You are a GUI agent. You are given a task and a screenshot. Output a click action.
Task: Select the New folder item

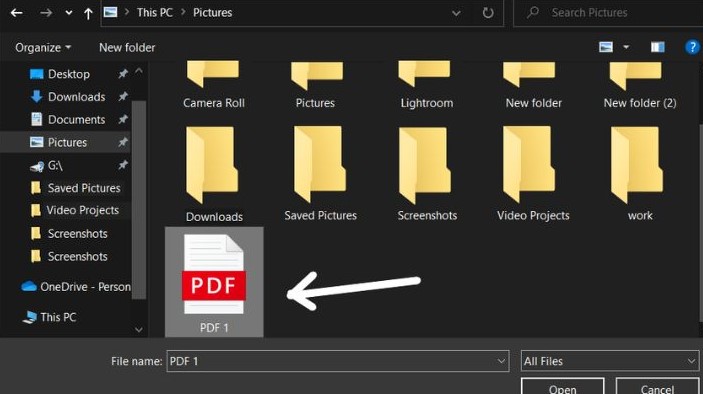point(533,85)
